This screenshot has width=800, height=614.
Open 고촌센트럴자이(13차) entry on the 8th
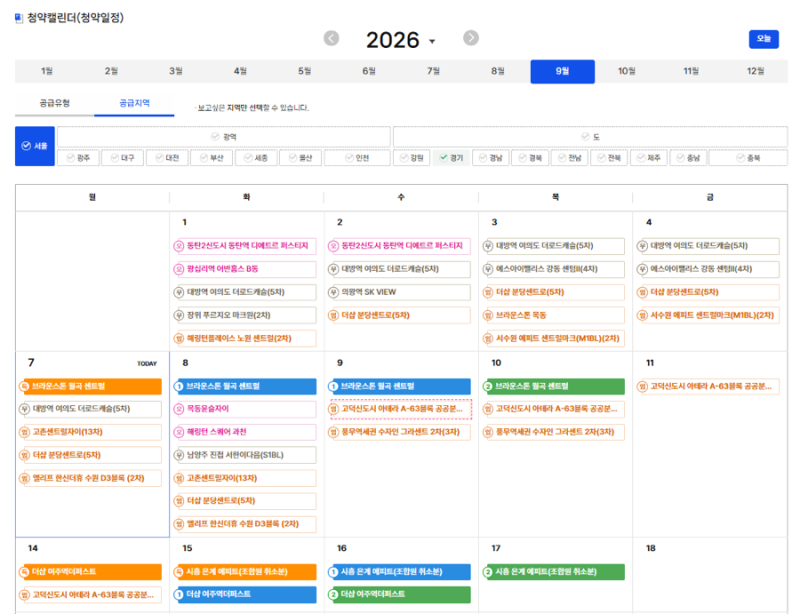tap(245, 478)
